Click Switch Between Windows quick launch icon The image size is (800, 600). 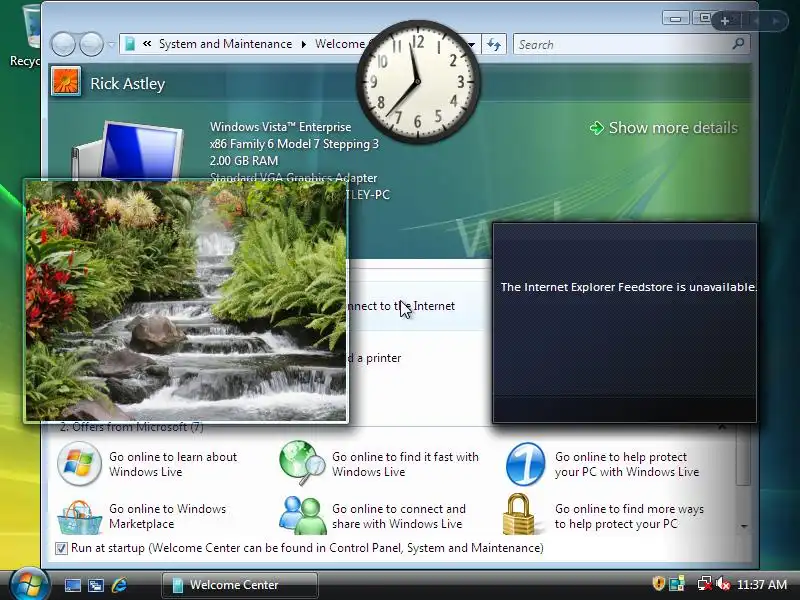96,585
